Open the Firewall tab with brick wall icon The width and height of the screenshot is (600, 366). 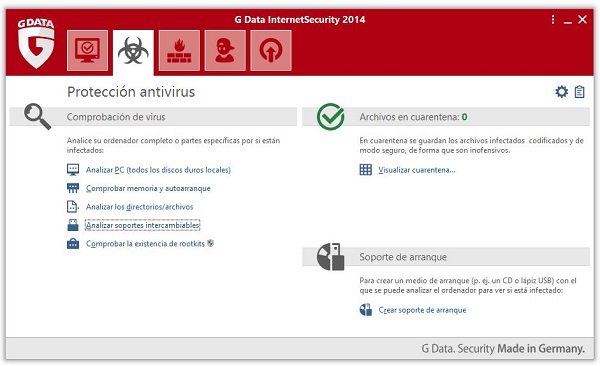tap(179, 51)
